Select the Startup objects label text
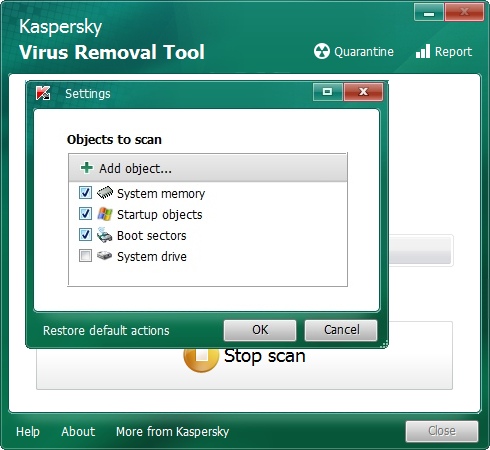The image size is (490, 450). pos(160,215)
